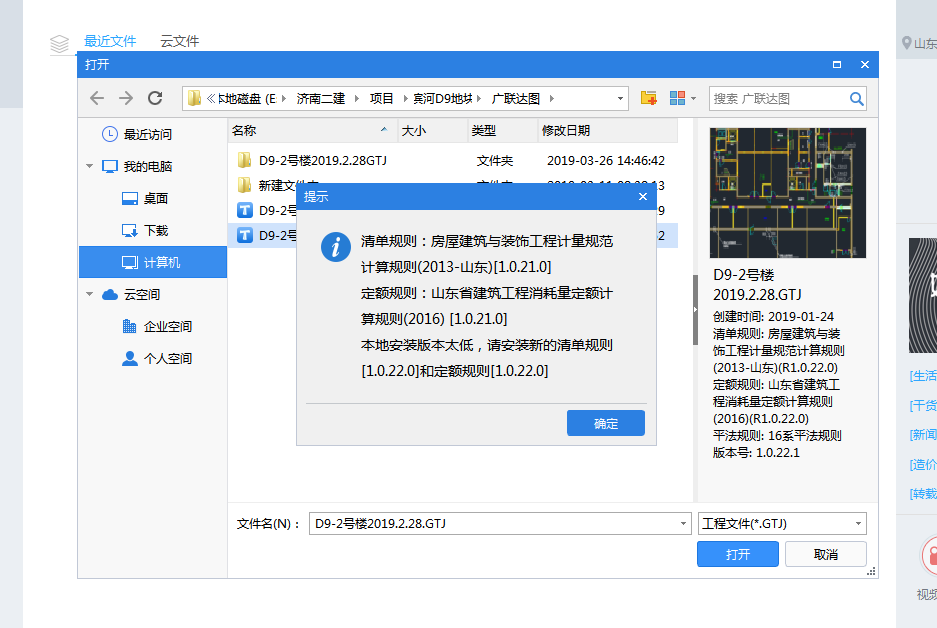Select 云空间 in the sidebar
937x628 pixels.
coord(142,295)
